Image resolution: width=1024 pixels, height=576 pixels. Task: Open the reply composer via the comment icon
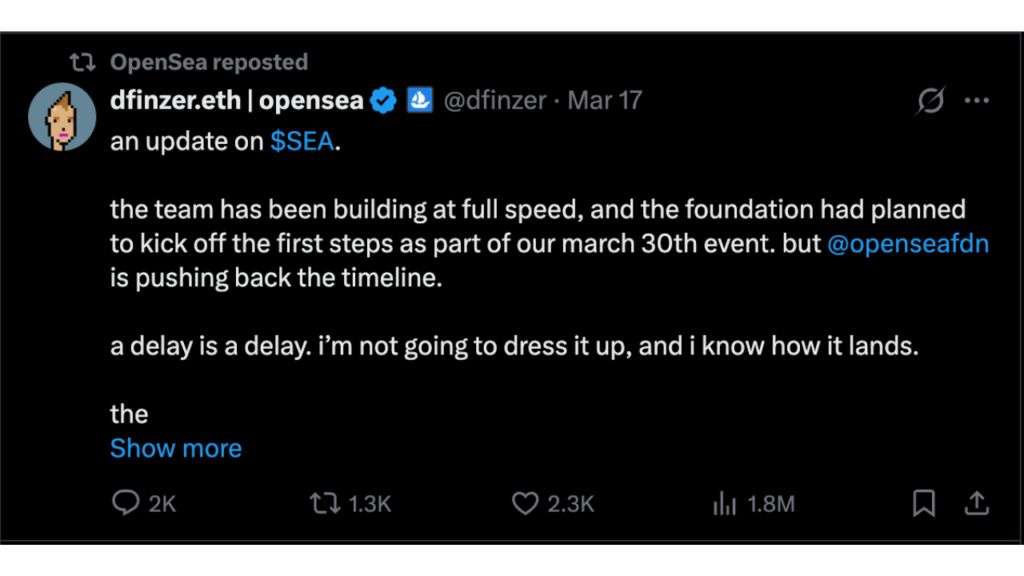pyautogui.click(x=127, y=504)
